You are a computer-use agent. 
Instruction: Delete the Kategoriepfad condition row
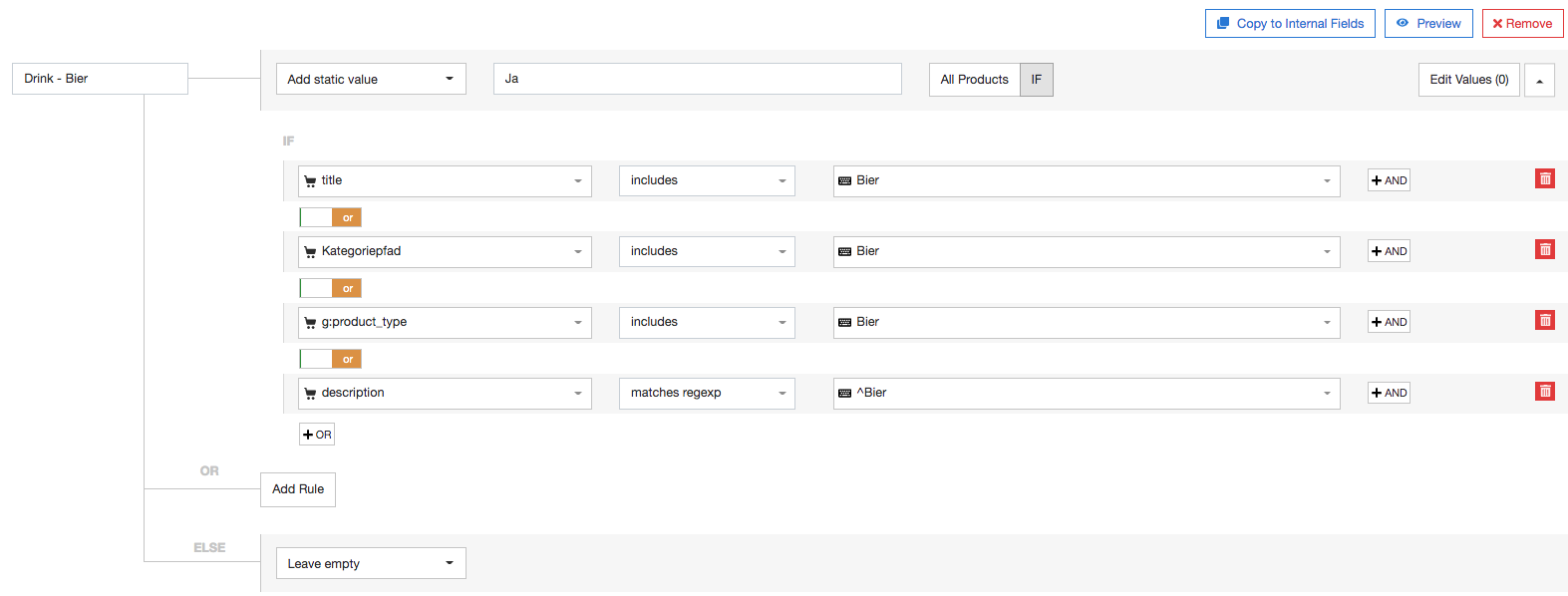point(1544,250)
